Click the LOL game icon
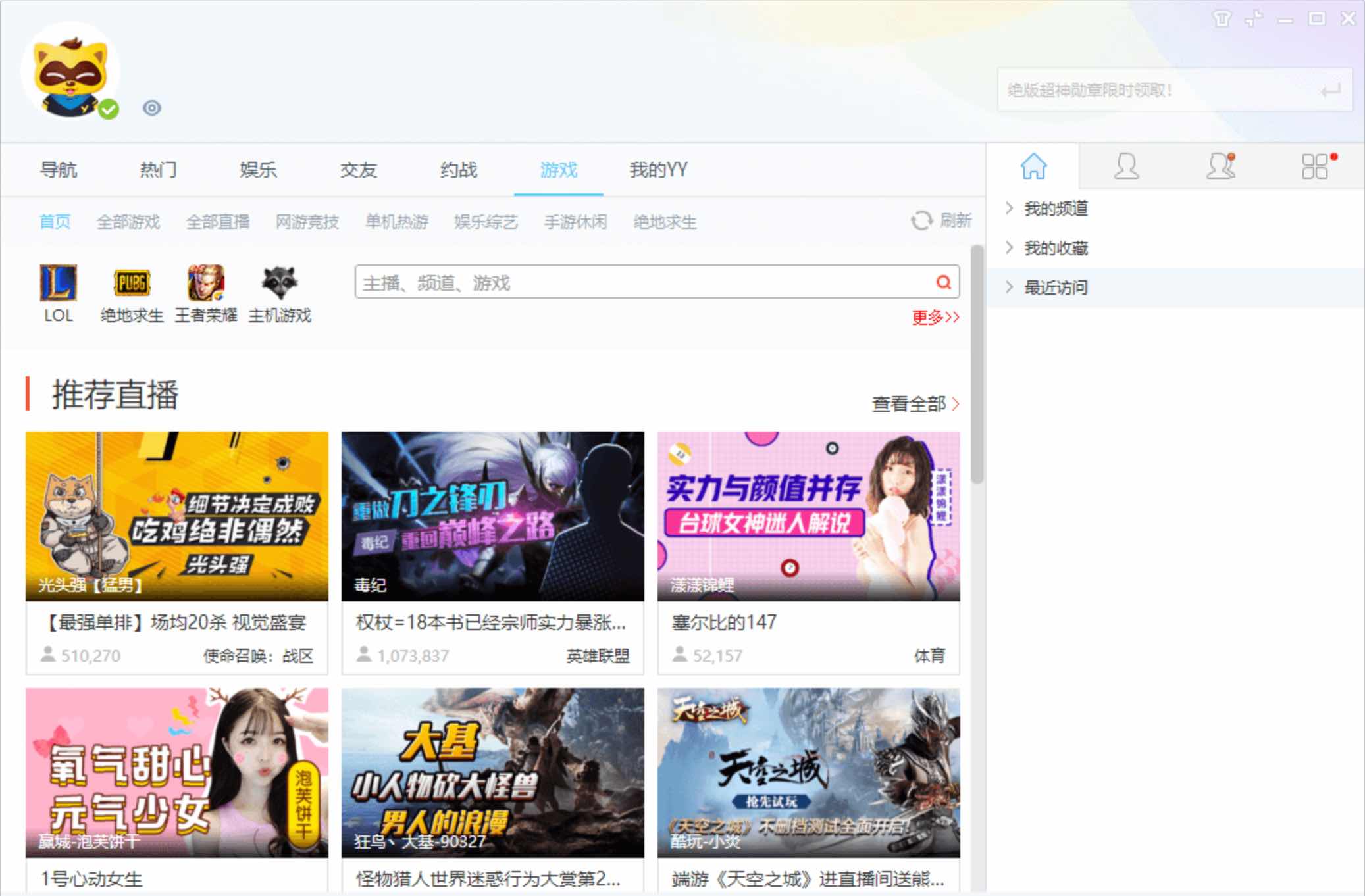Image resolution: width=1365 pixels, height=896 pixels. (x=59, y=283)
